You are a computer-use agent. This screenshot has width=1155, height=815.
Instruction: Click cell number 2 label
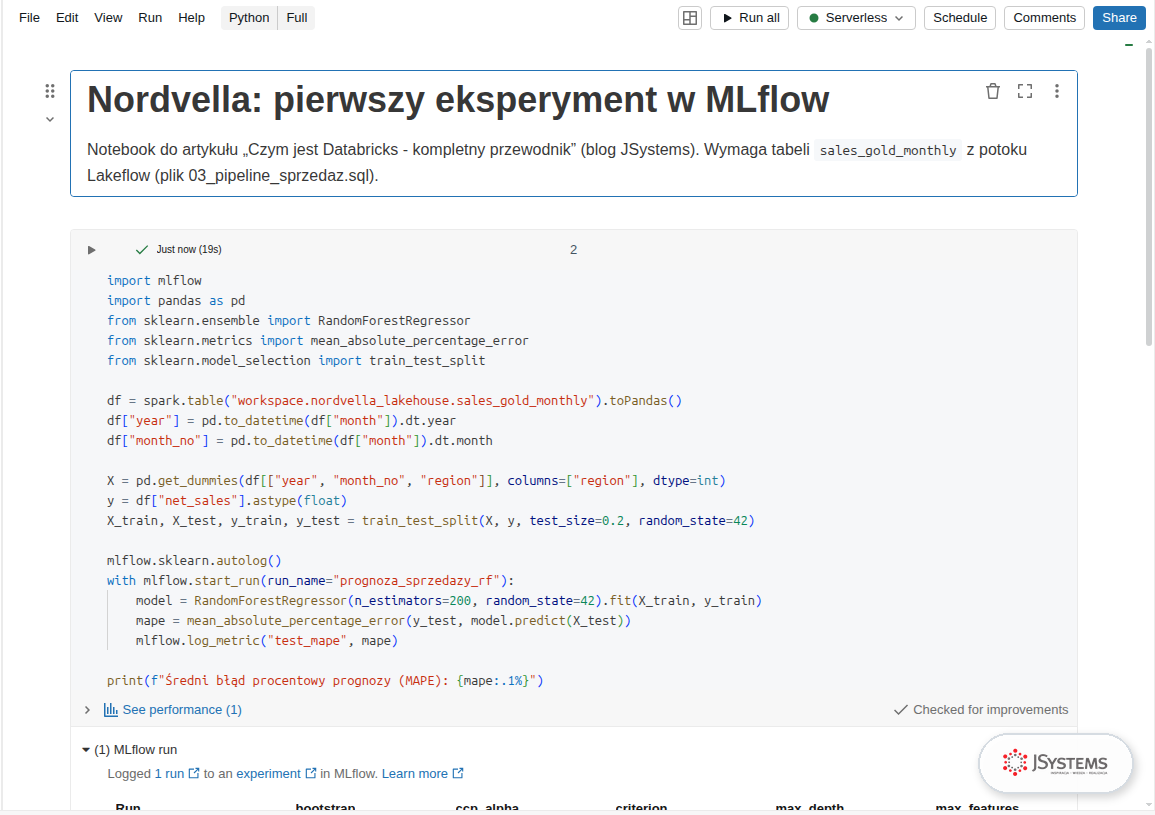coord(573,250)
